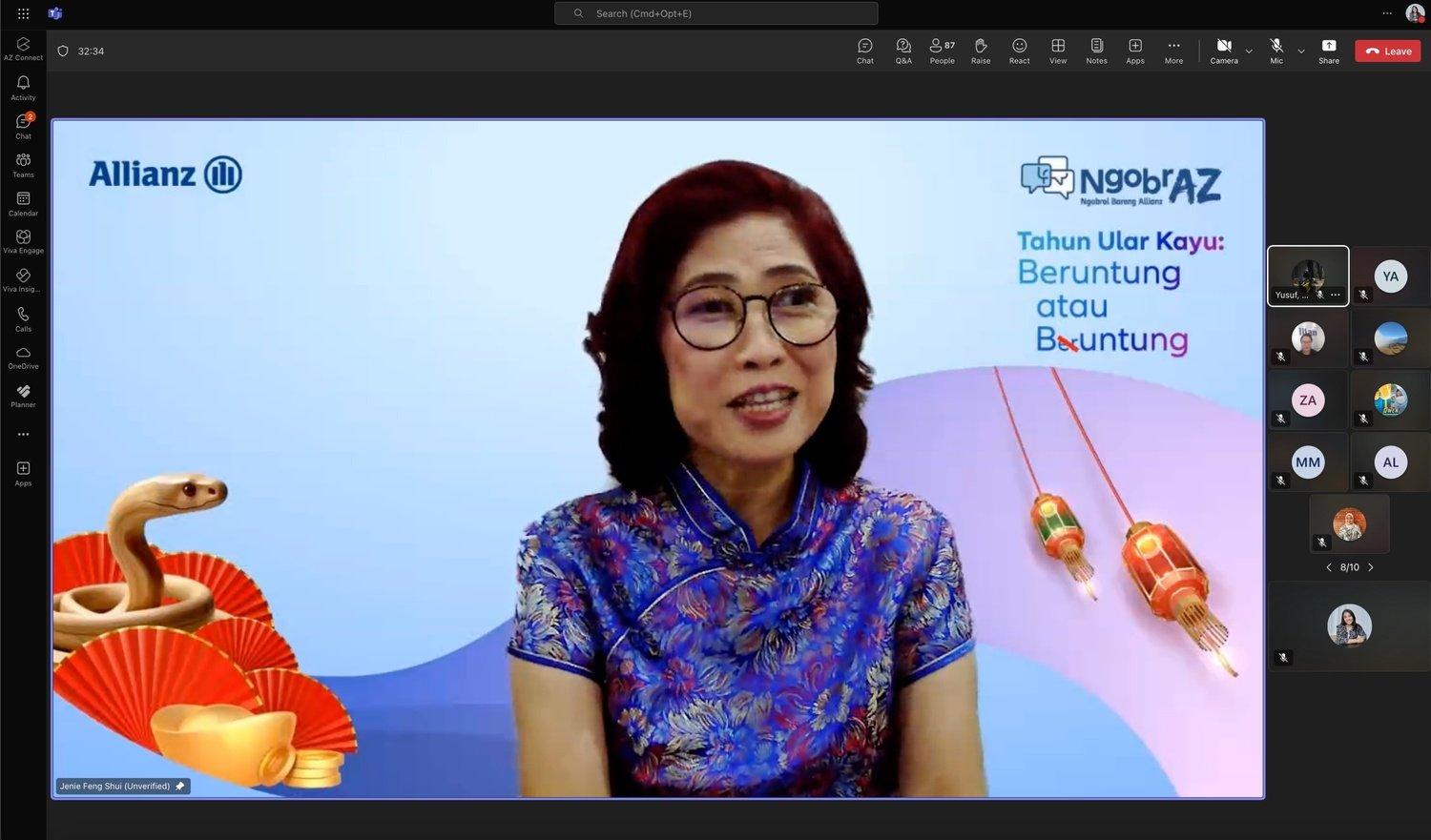This screenshot has height=840, width=1431.
Task: Open the Activity feed
Action: (x=23, y=88)
